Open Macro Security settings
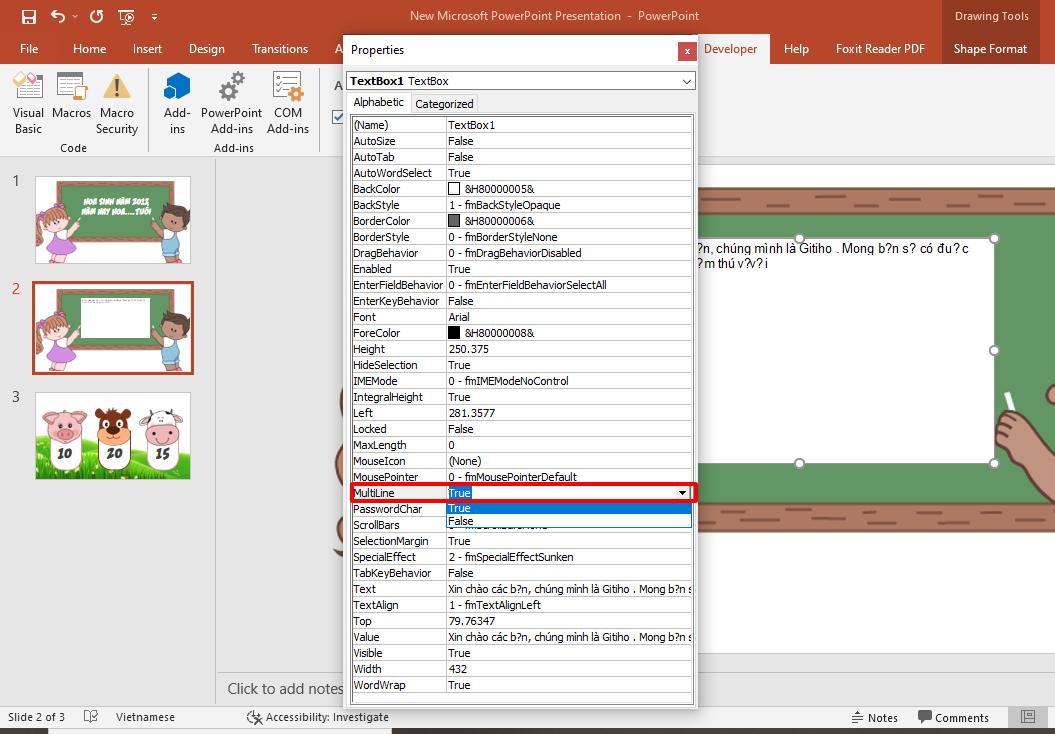The height and width of the screenshot is (734, 1055). 117,100
